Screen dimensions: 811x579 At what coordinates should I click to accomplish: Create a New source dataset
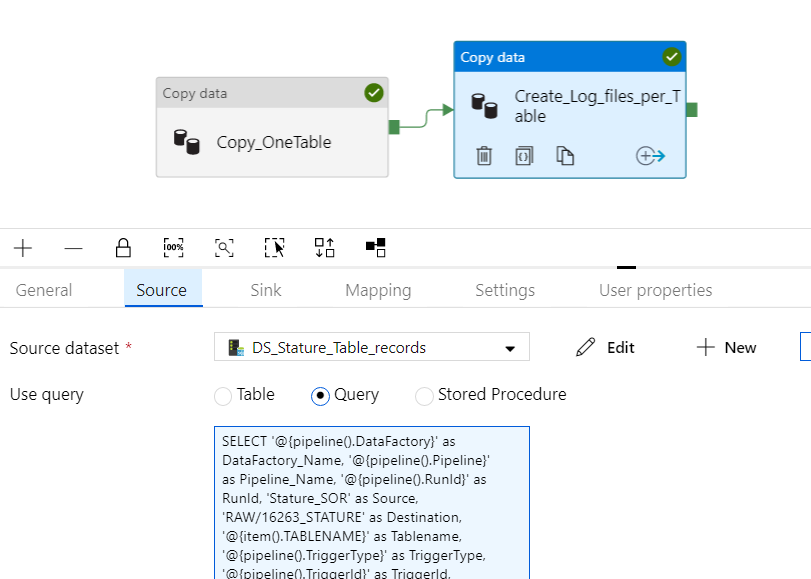[x=725, y=347]
